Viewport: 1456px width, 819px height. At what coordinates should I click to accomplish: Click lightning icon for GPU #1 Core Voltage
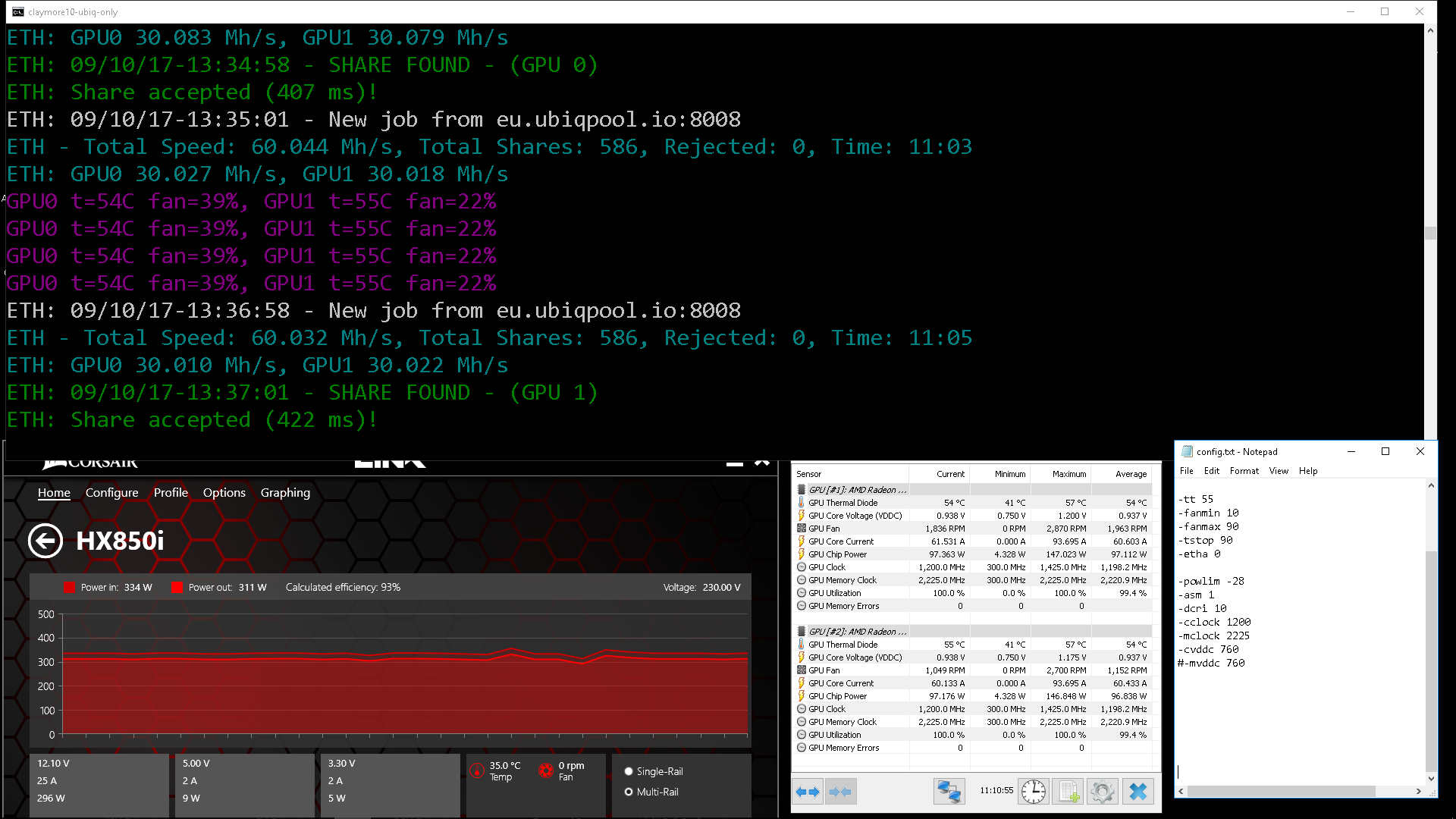(802, 516)
